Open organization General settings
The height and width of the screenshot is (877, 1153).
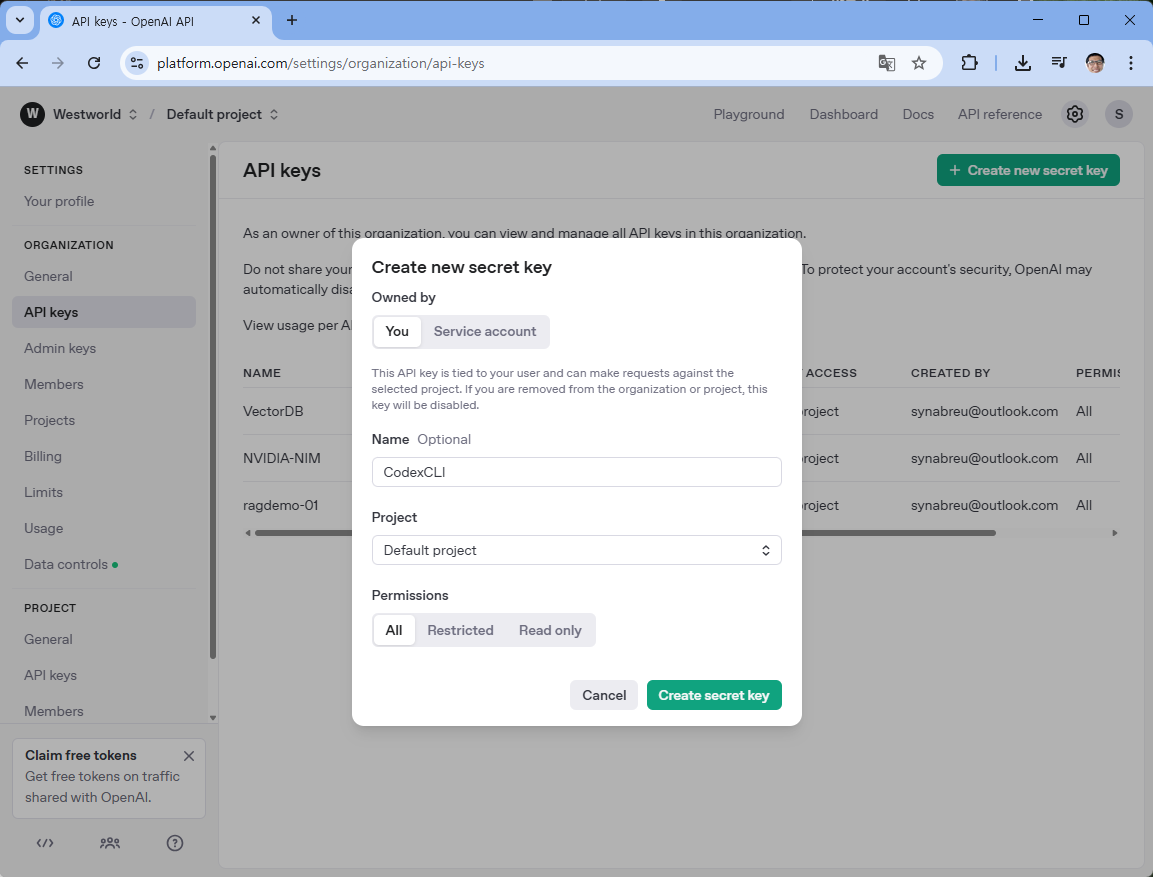[x=49, y=276]
